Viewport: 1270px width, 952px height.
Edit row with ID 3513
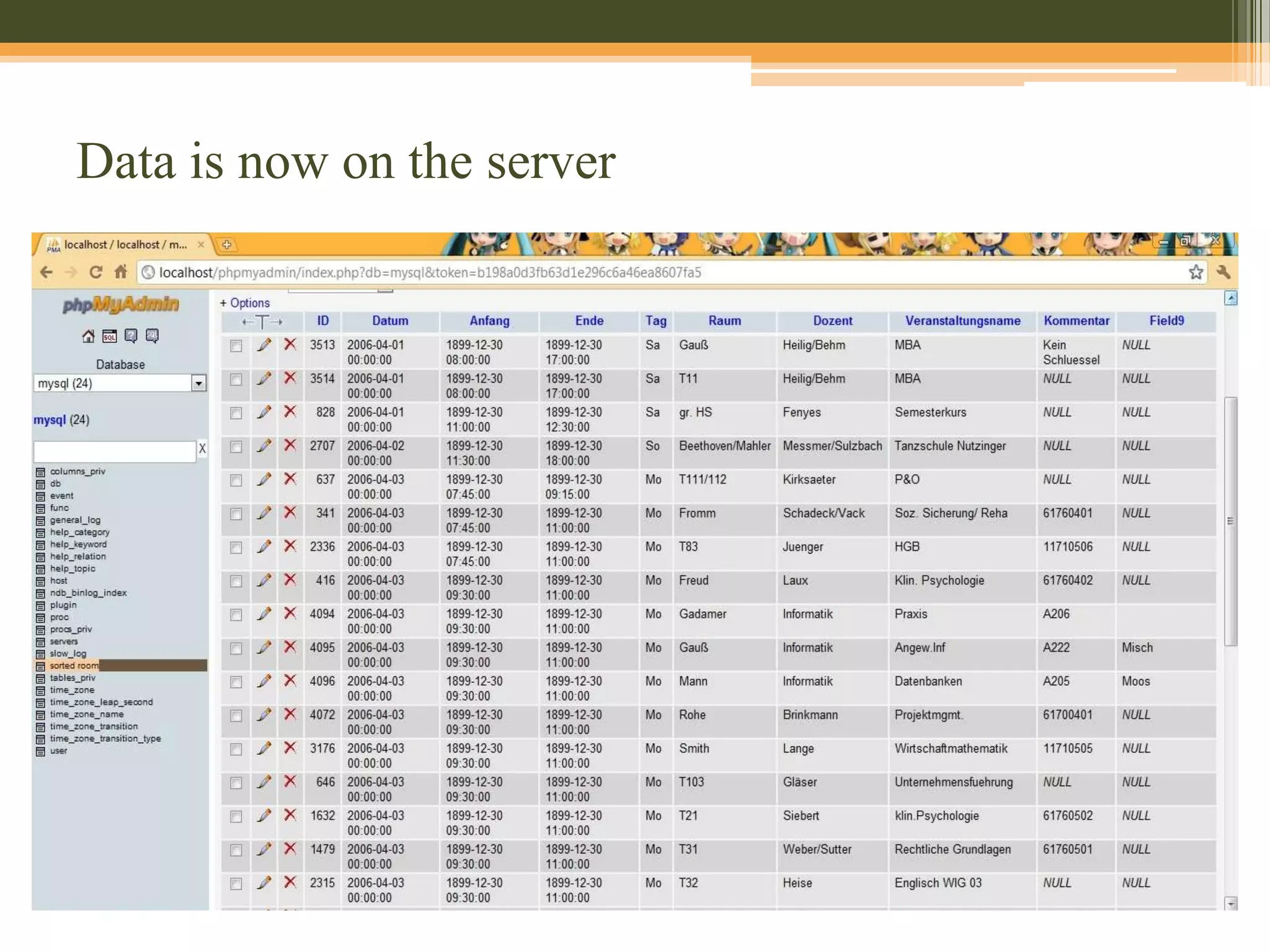tap(264, 345)
